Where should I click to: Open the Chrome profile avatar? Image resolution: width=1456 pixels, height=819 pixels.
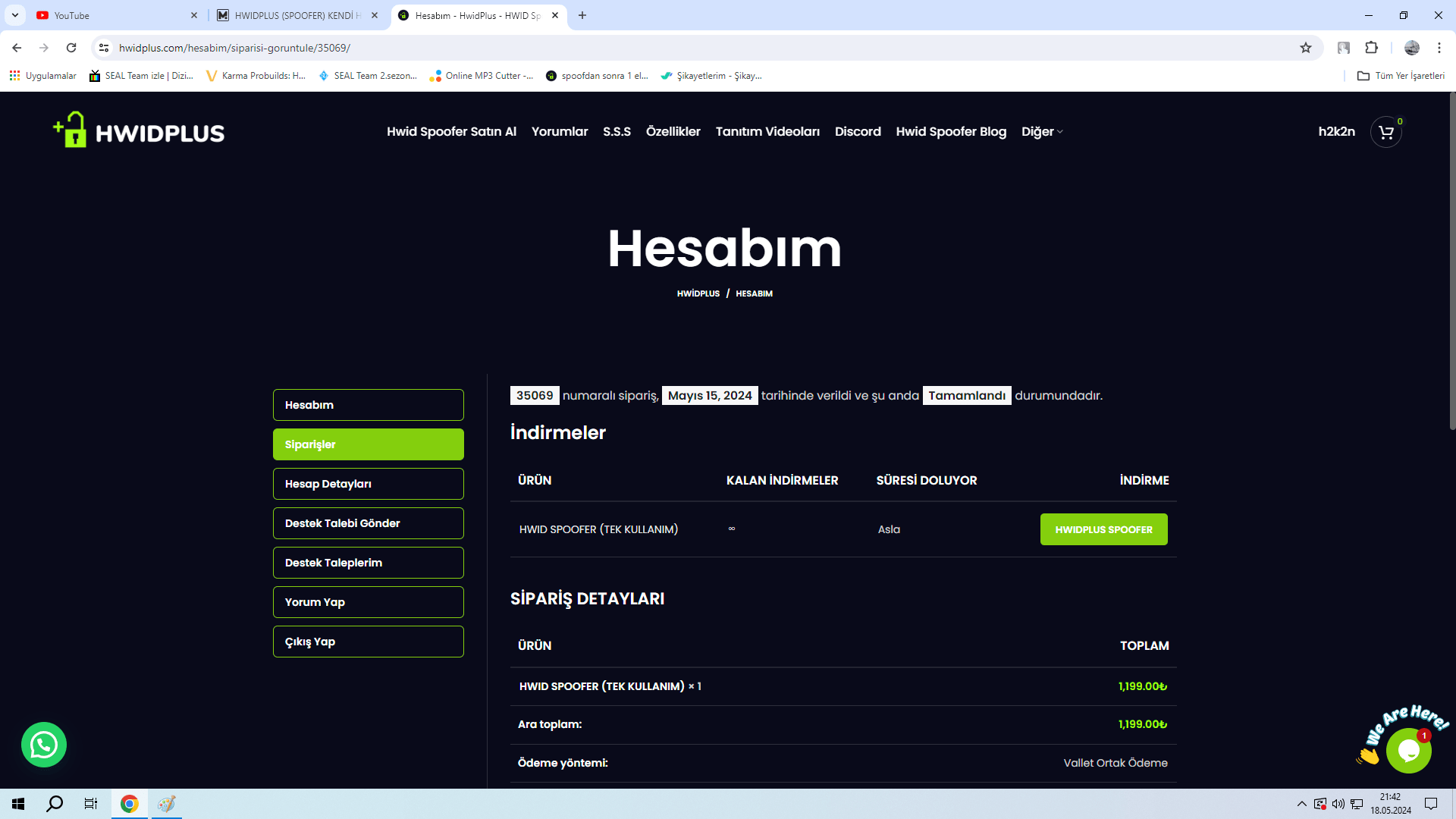(x=1411, y=48)
